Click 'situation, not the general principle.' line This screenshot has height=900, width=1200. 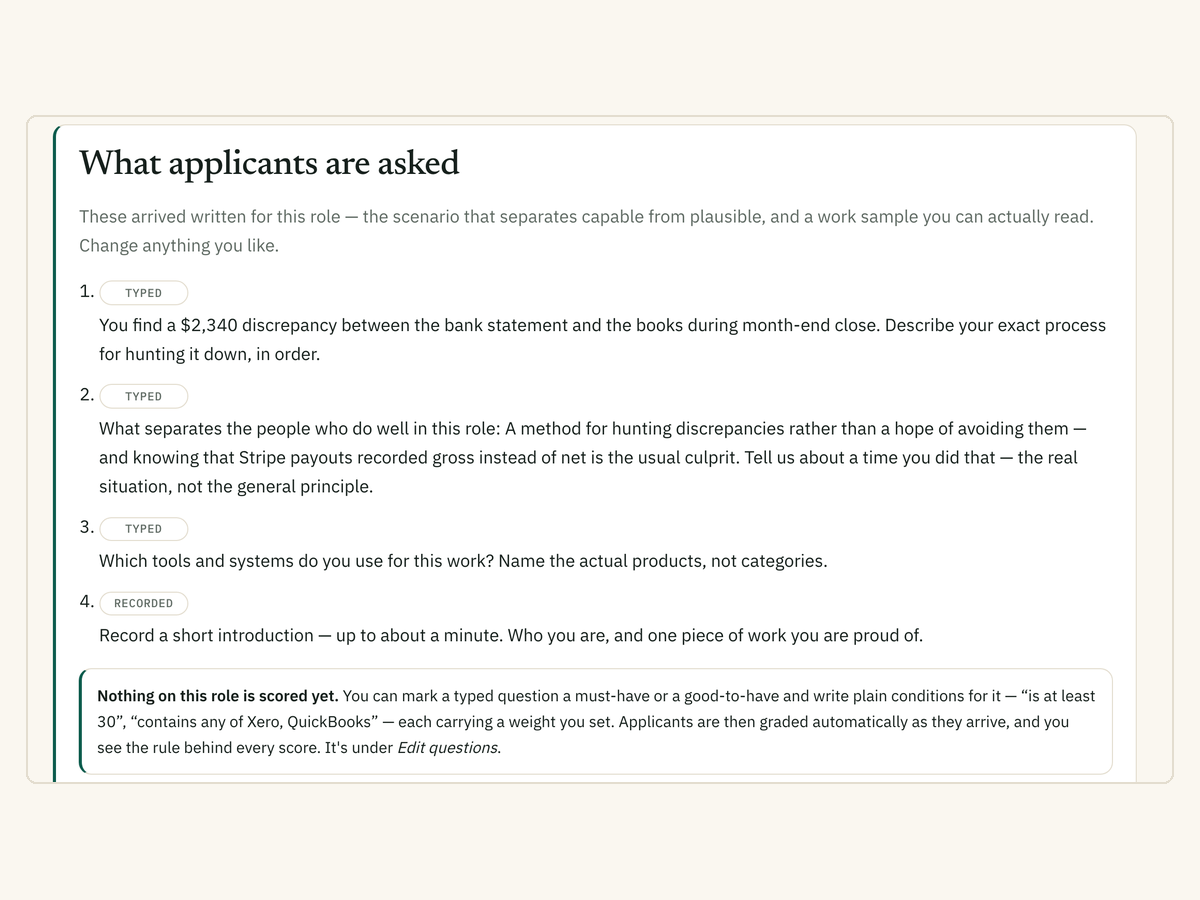pyautogui.click(x=236, y=487)
